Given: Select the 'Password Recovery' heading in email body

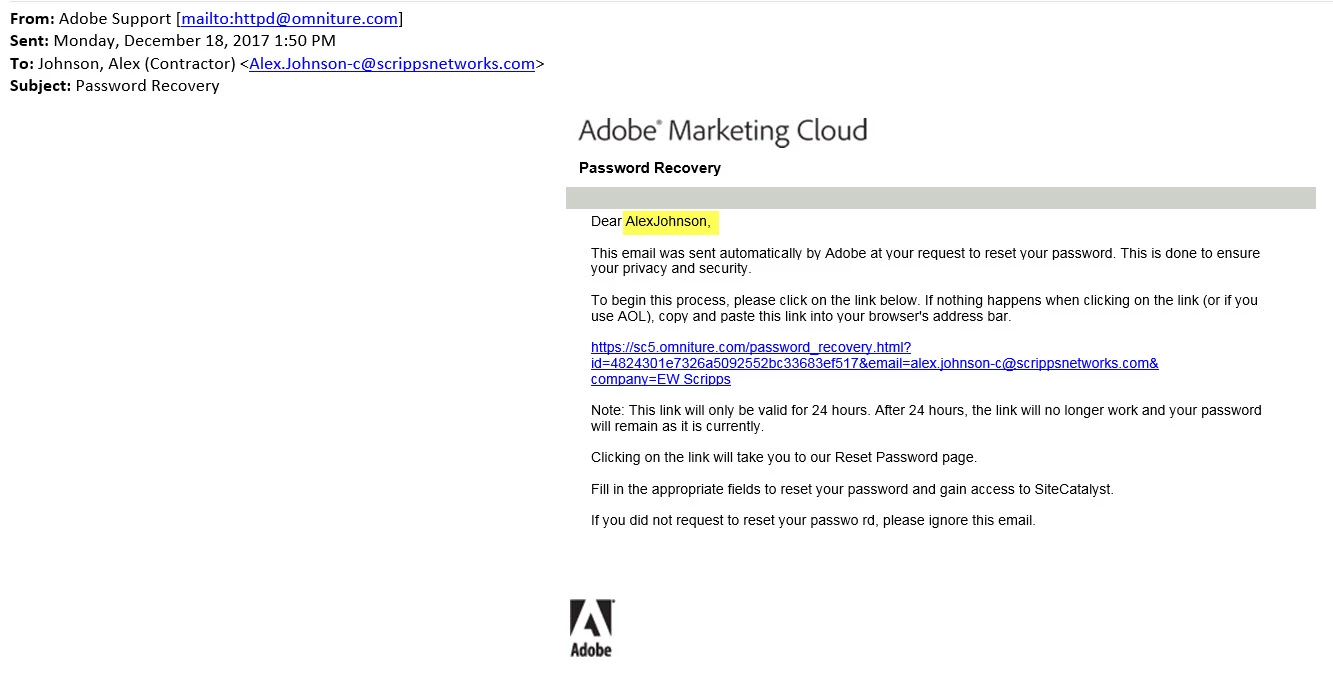Looking at the screenshot, I should tap(650, 168).
